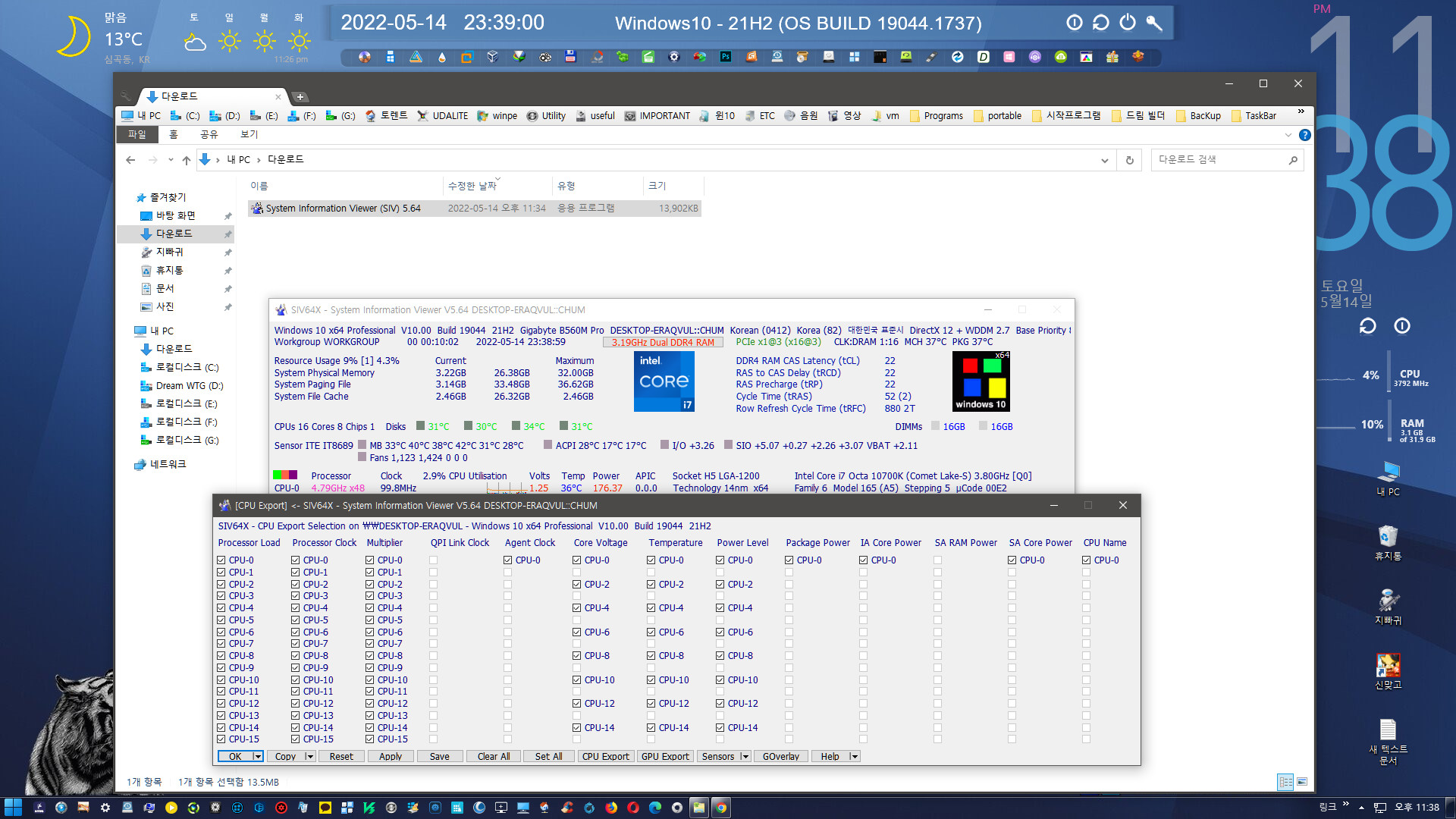The height and width of the screenshot is (819, 1456).
Task: Click the refresh icon under the desktop date widget
Action: [1367, 326]
